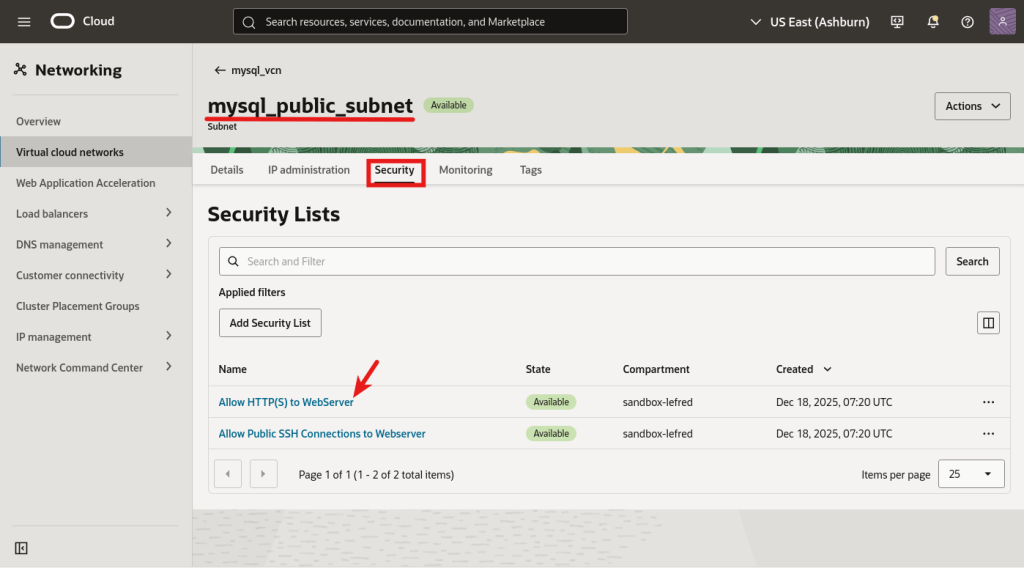Click created date in Allow HTTP(S) row

(x=834, y=402)
